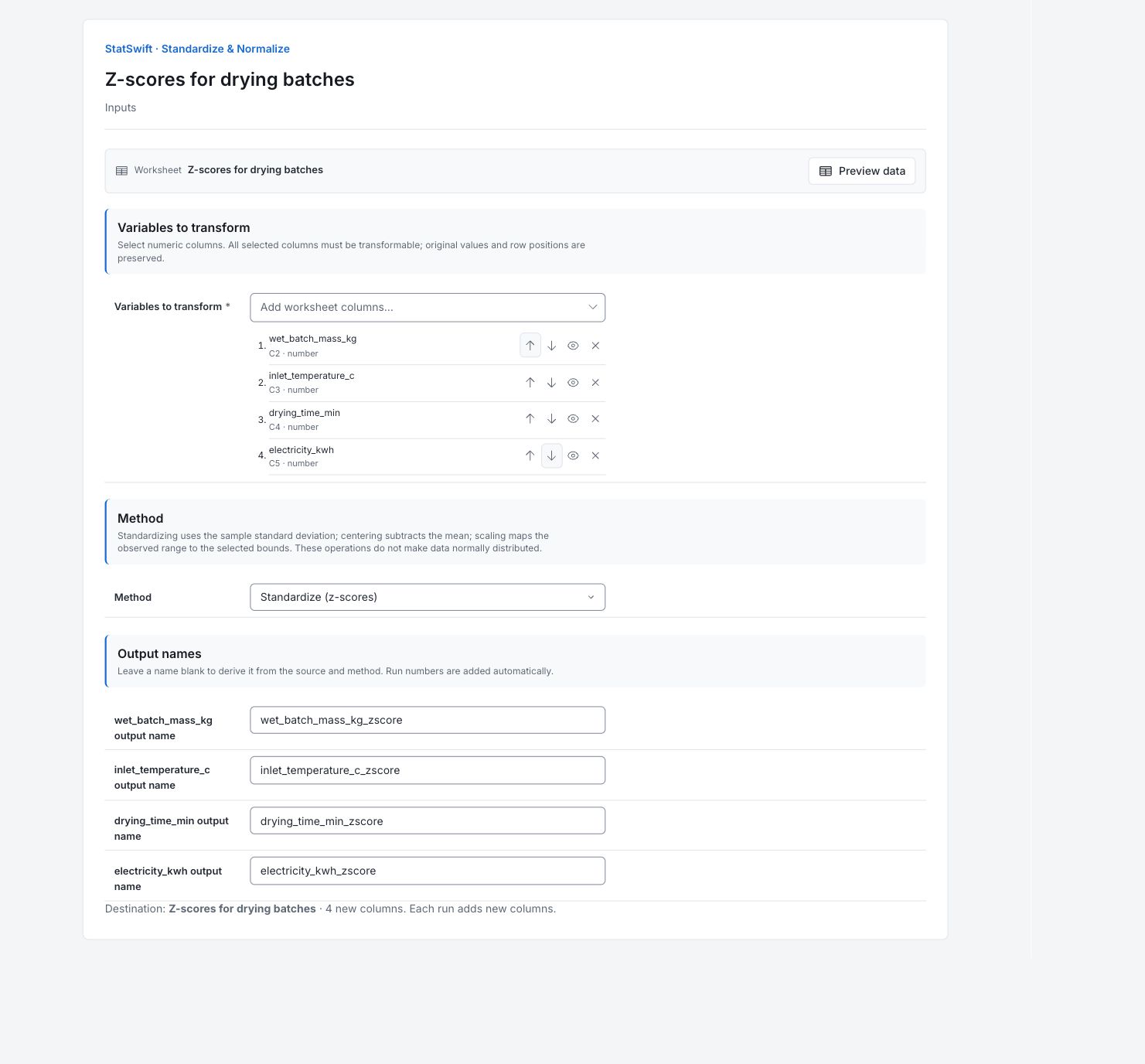1145x1064 pixels.
Task: Remove electricity_kwh from variables
Action: [595, 455]
